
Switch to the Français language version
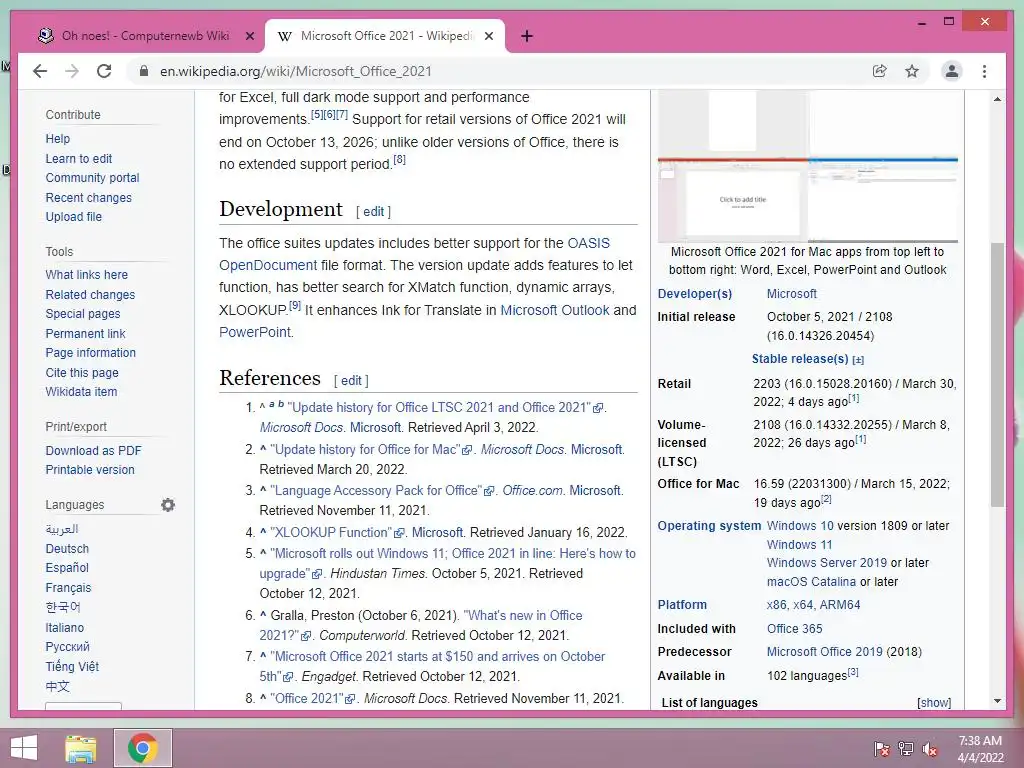(x=68, y=588)
